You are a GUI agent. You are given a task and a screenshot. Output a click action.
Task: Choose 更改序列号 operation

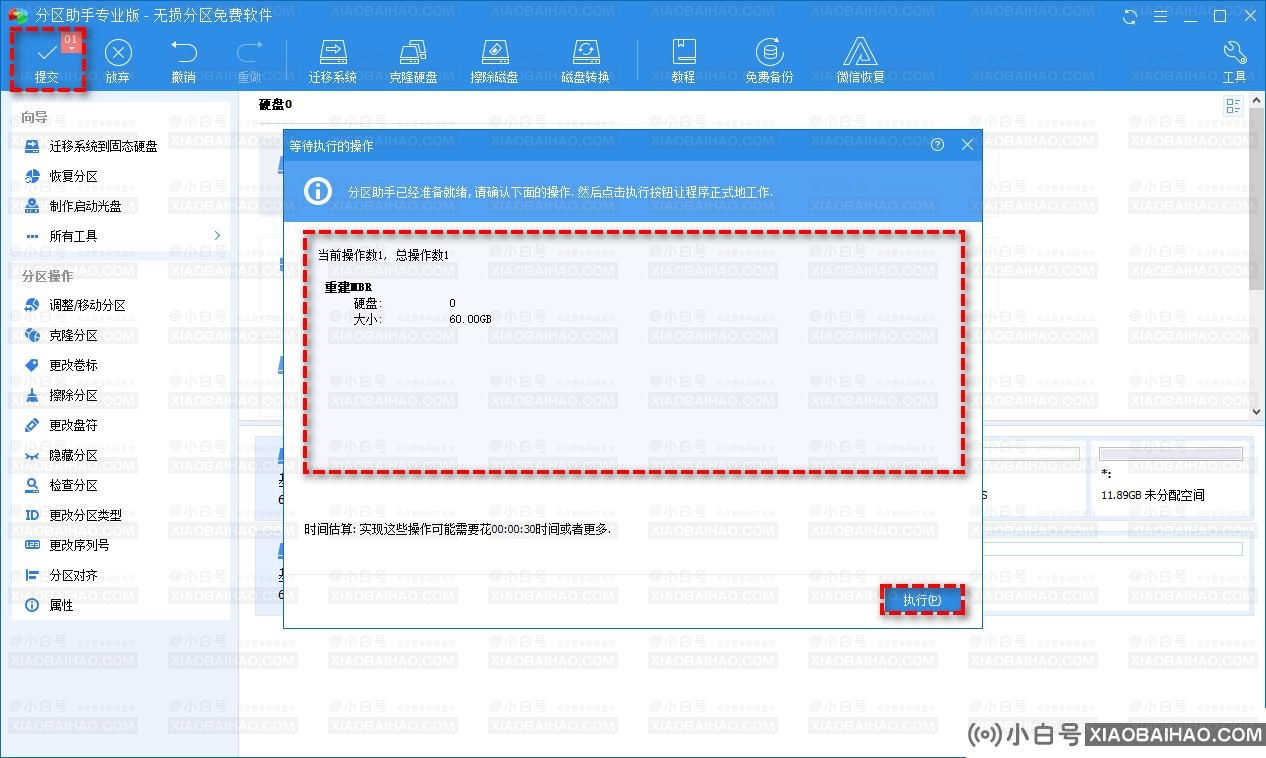click(79, 545)
